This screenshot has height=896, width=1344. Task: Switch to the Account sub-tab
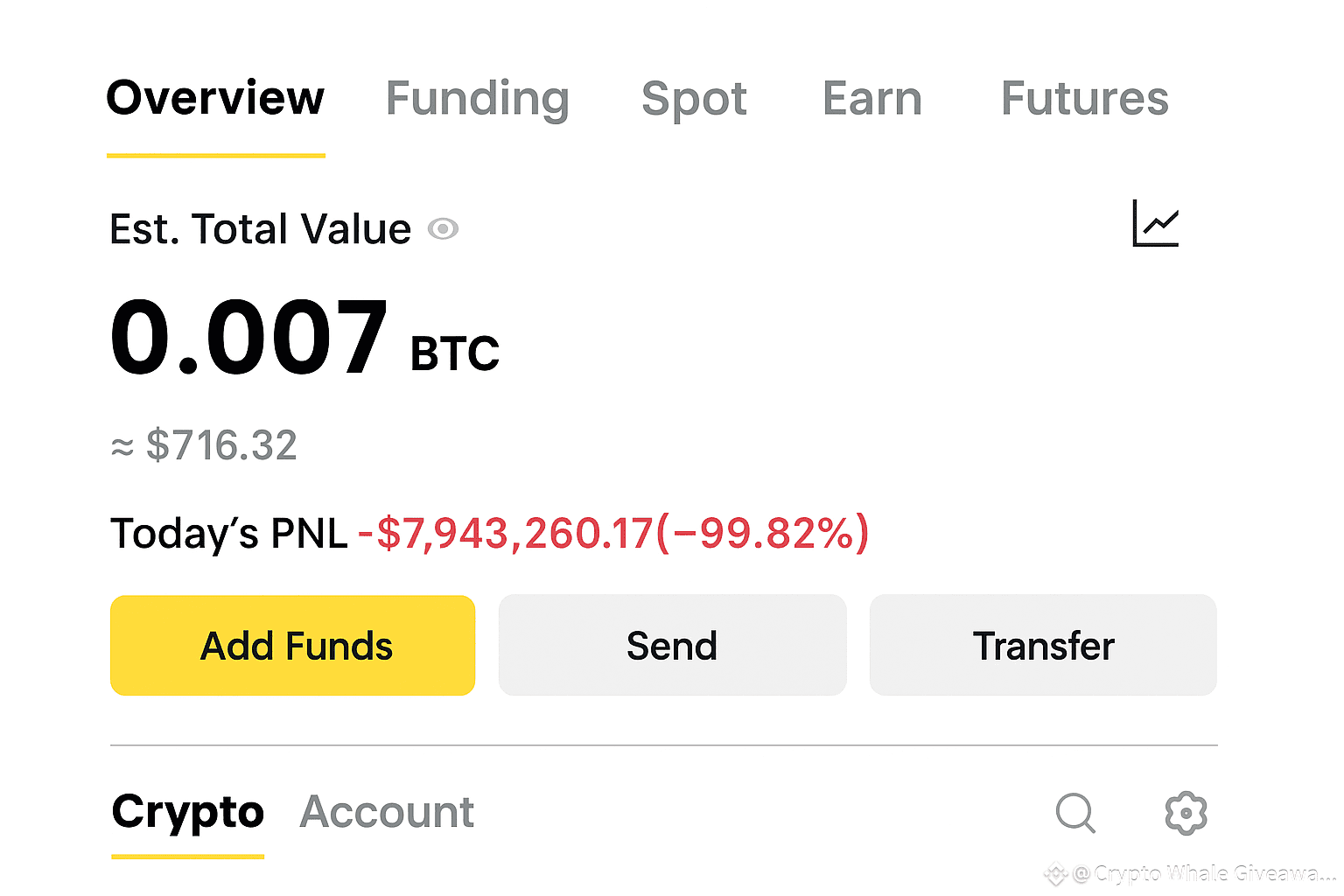(x=387, y=812)
